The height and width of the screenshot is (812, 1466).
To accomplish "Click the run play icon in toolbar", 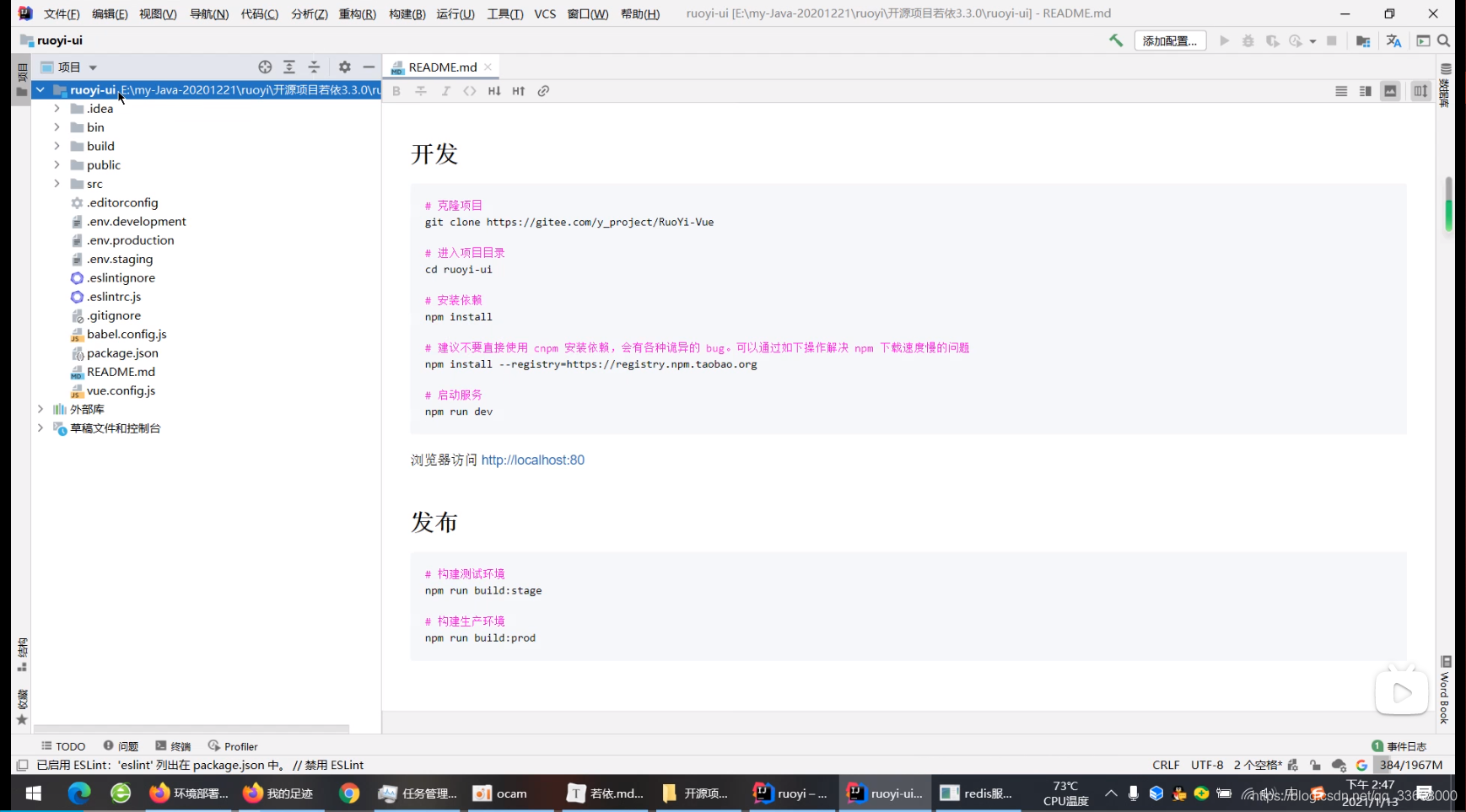I will 1224,40.
